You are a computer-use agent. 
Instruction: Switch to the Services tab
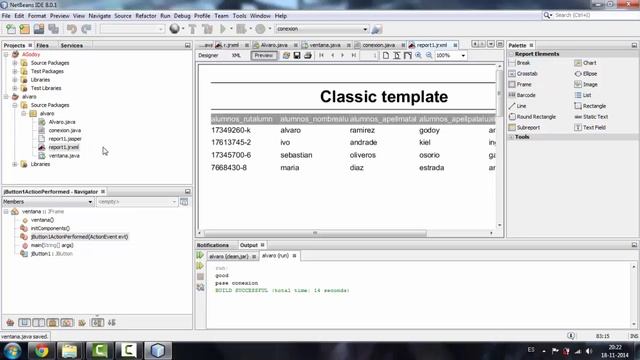pos(72,45)
